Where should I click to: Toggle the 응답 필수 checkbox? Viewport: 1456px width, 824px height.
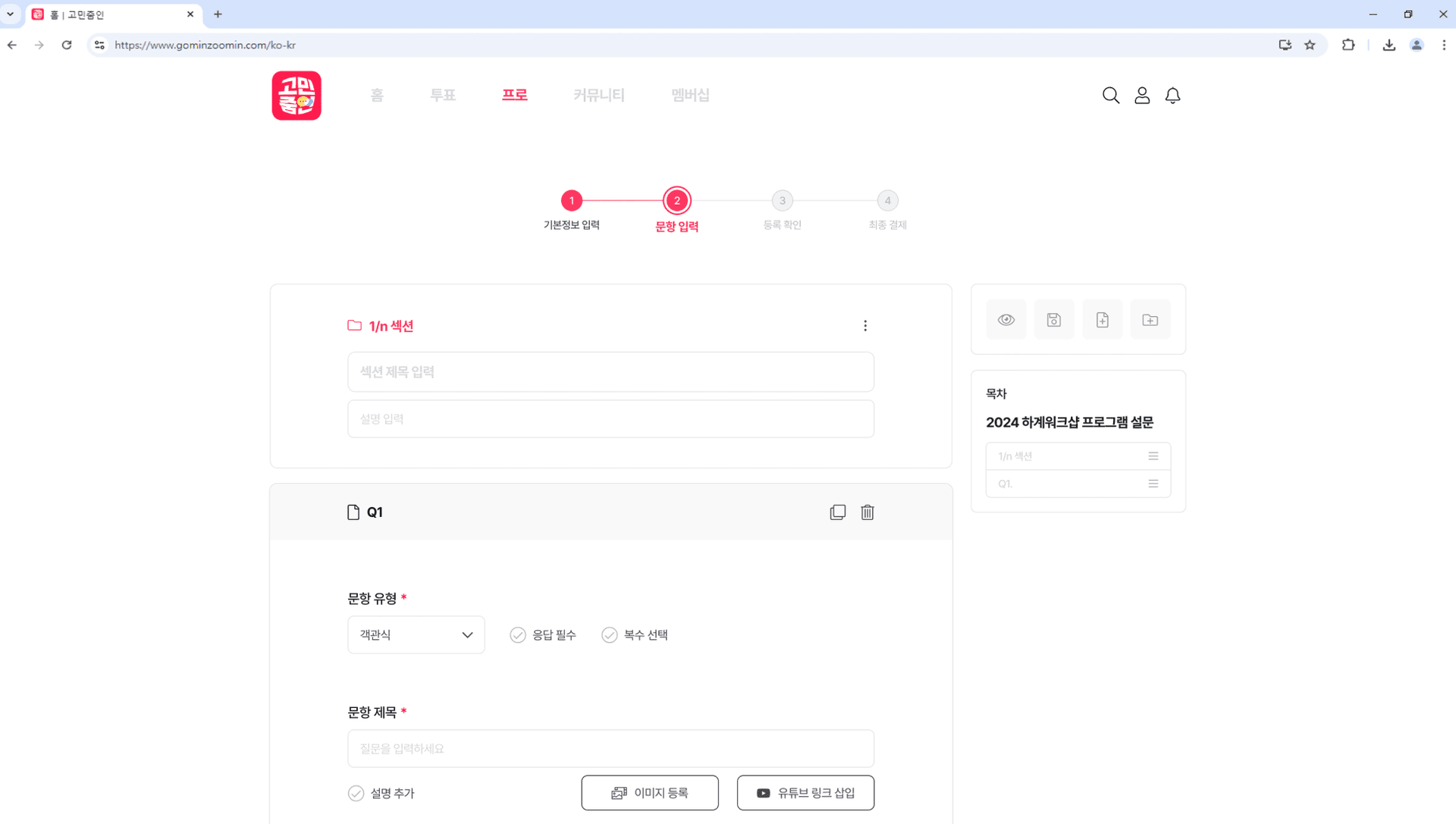[518, 635]
